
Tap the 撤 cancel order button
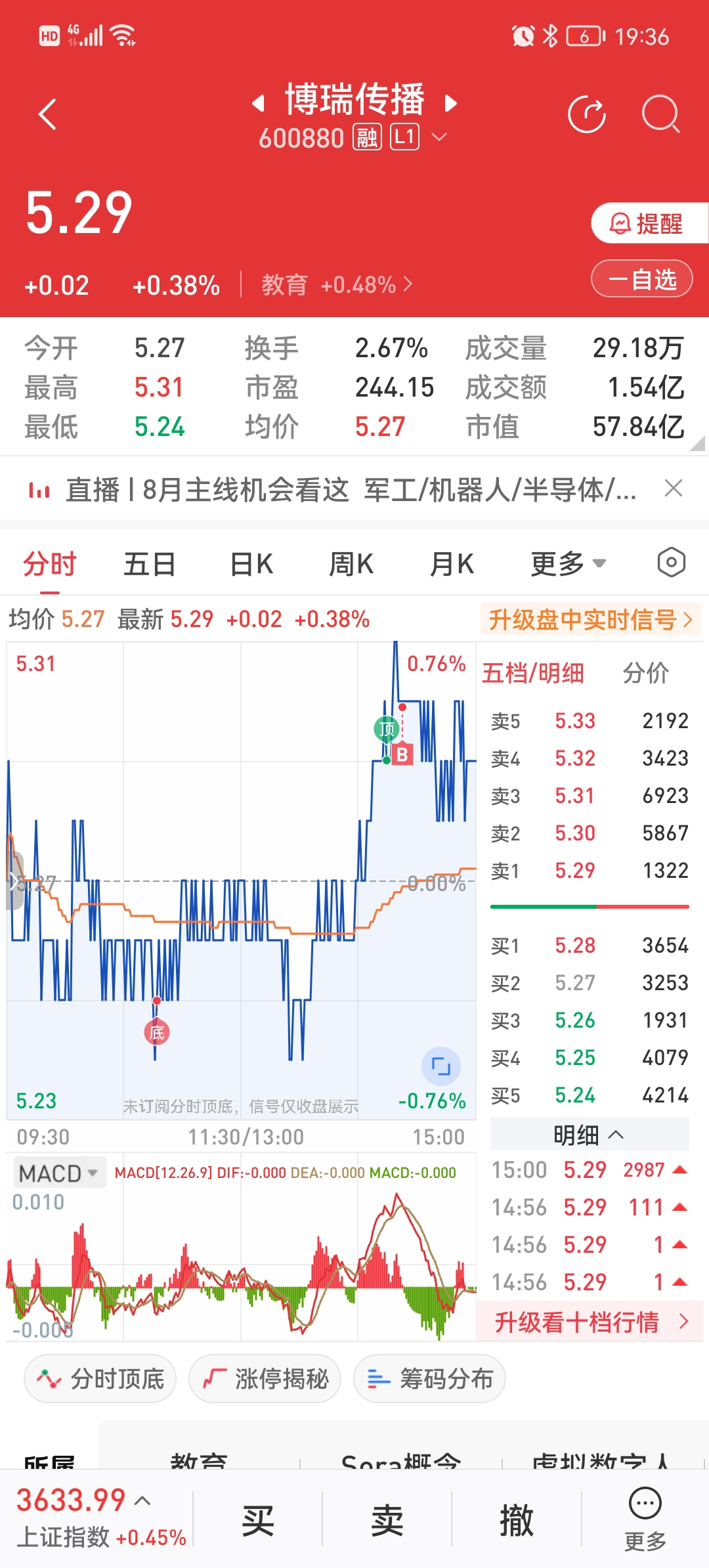(x=517, y=1519)
